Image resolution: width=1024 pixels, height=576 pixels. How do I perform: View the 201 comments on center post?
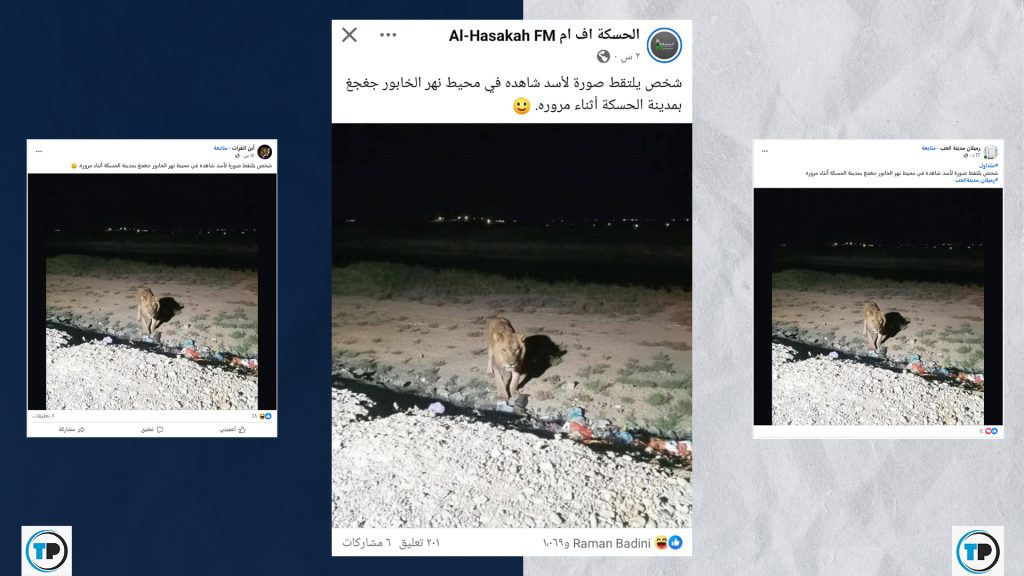pos(420,543)
